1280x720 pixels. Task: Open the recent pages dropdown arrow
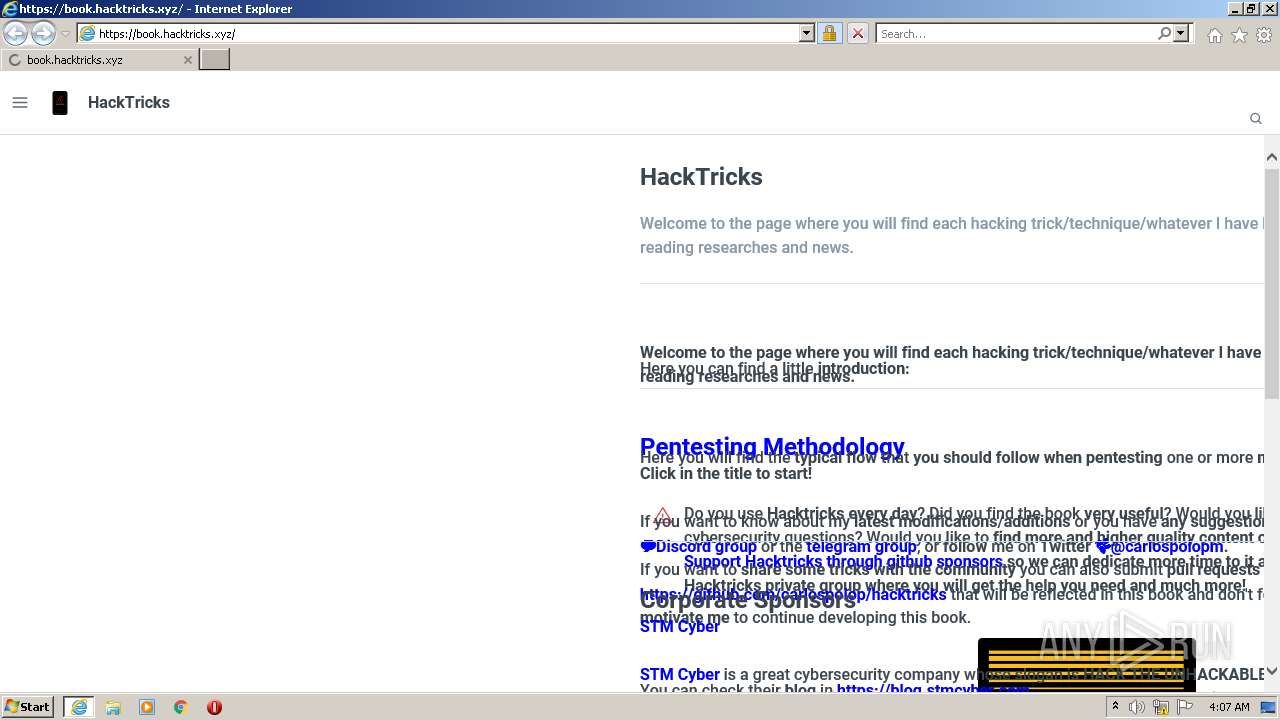point(66,34)
